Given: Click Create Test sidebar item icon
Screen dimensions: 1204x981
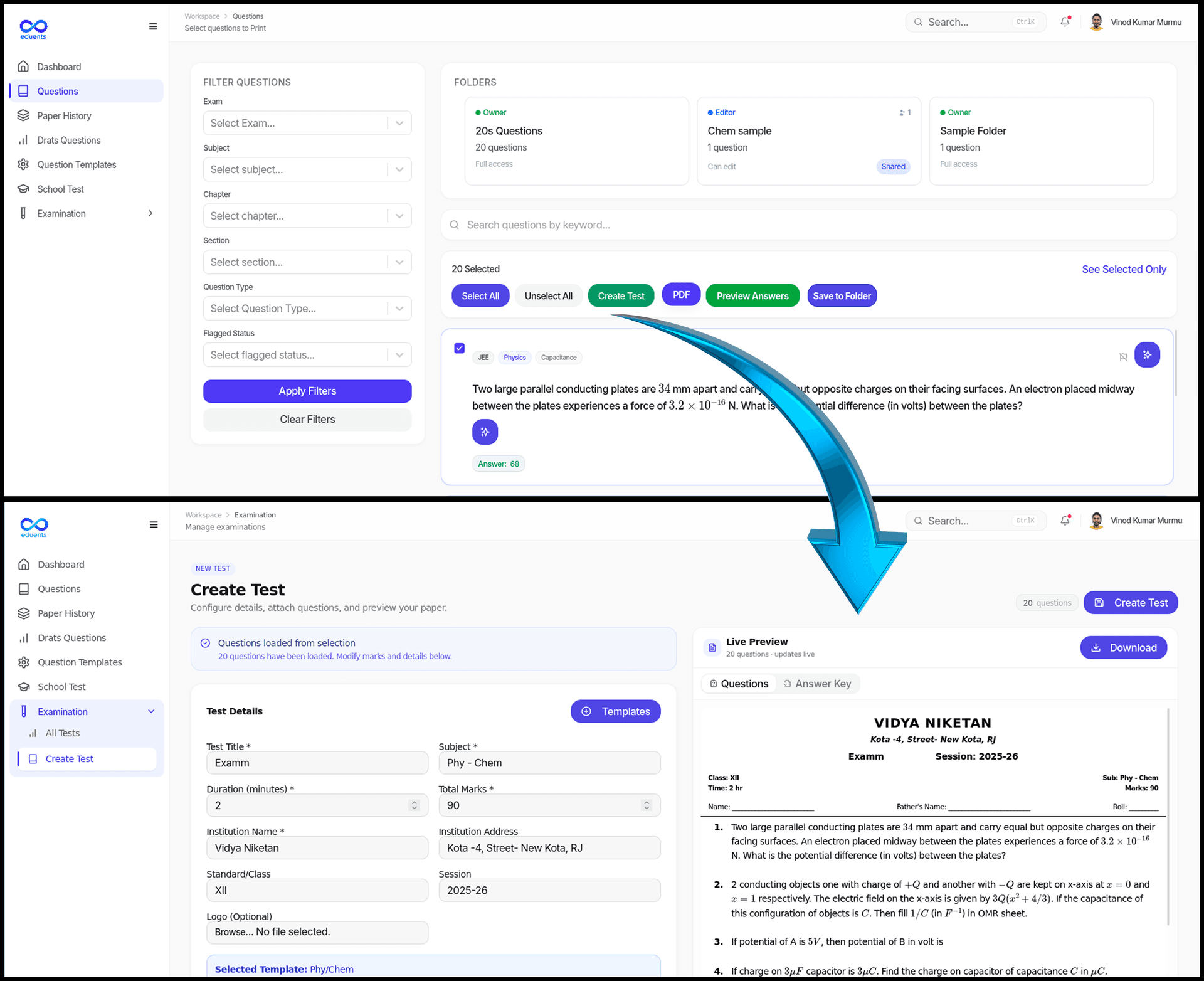Looking at the screenshot, I should 33,759.
